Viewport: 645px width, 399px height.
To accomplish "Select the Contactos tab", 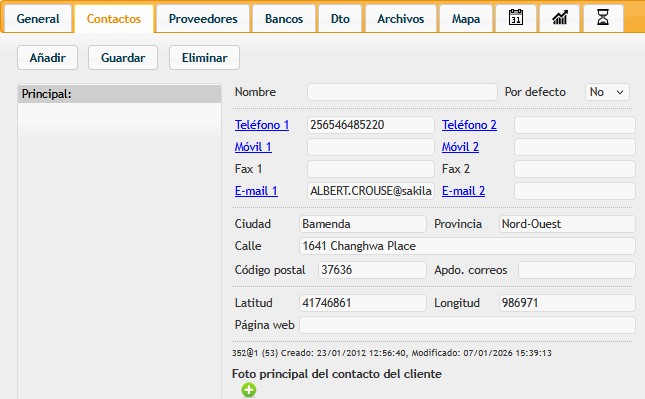I will [114, 19].
